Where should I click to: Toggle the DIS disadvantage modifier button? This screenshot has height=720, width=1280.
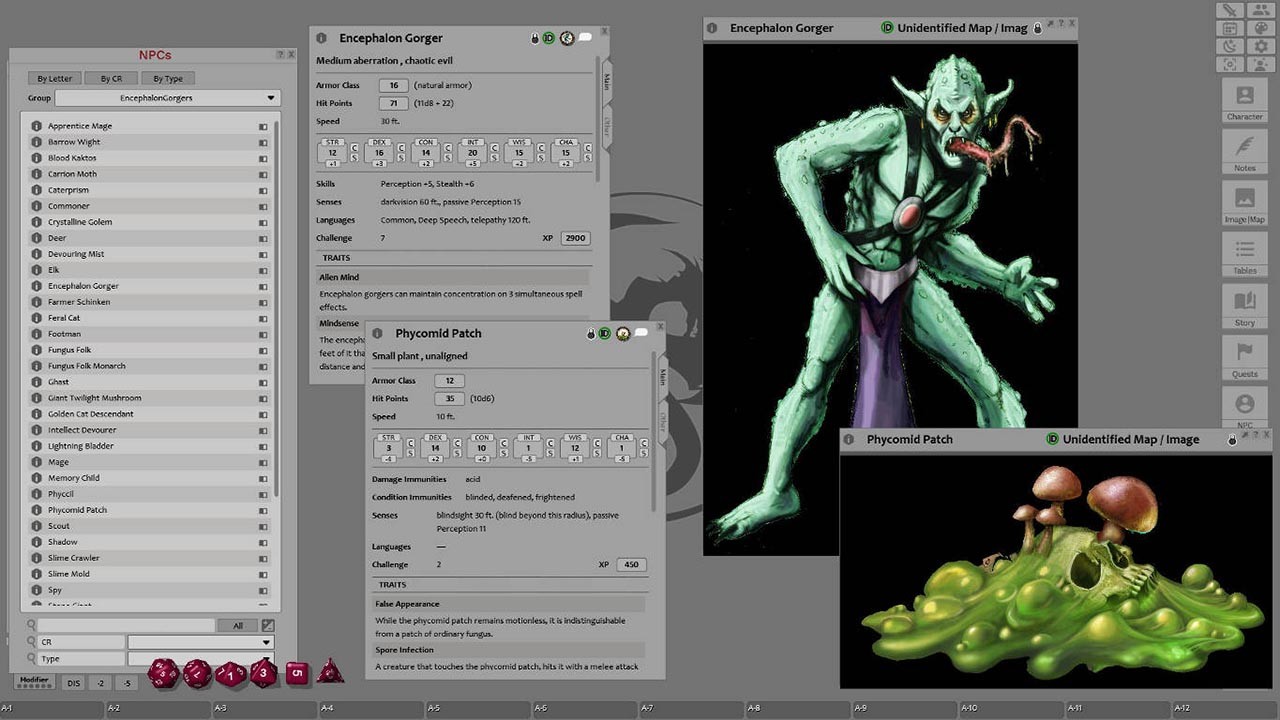coord(73,683)
